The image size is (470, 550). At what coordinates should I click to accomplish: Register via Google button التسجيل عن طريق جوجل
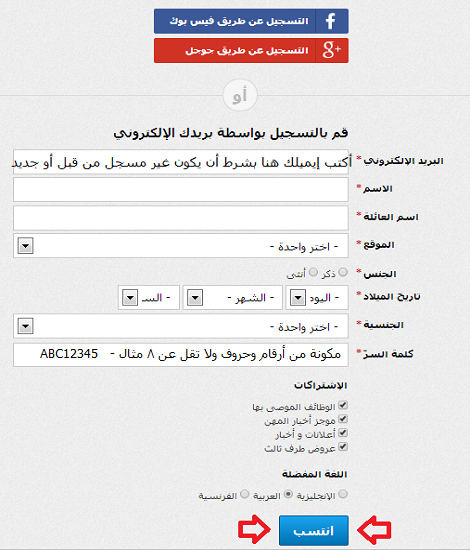(251, 51)
